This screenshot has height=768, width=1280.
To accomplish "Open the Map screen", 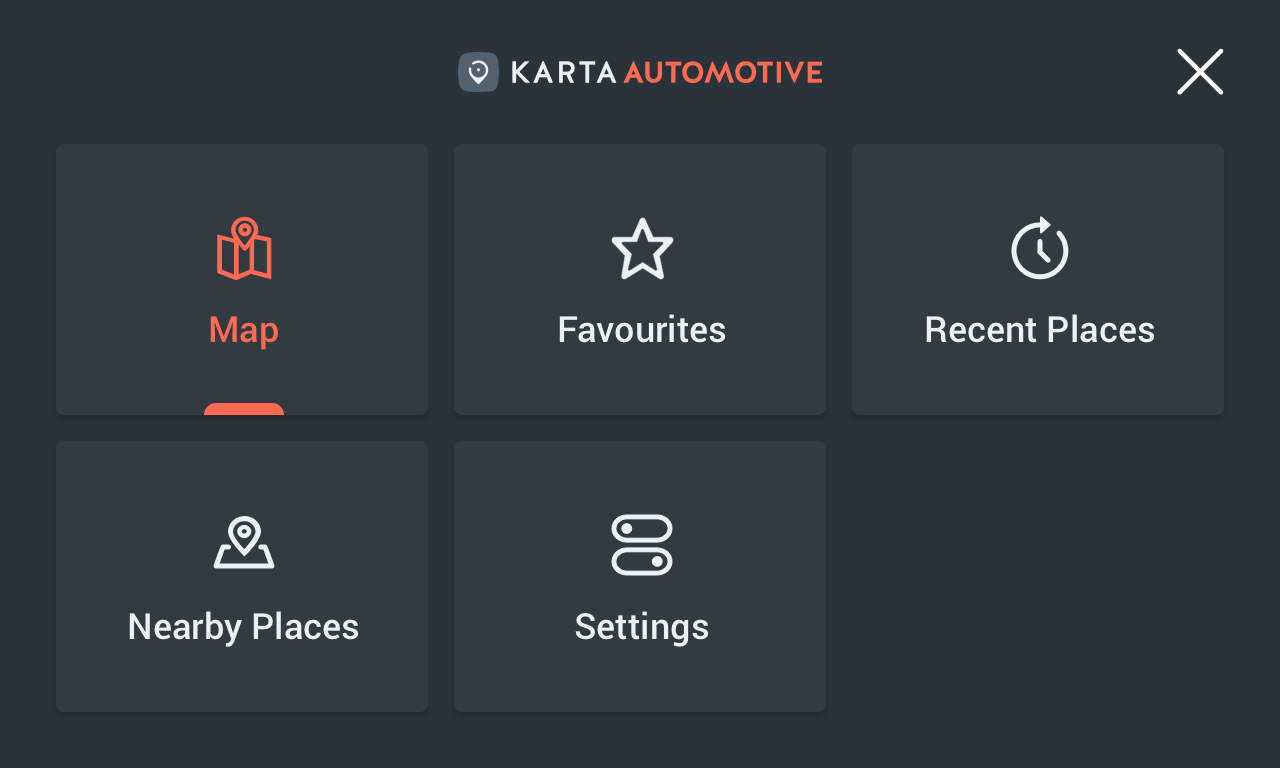I will (x=241, y=279).
